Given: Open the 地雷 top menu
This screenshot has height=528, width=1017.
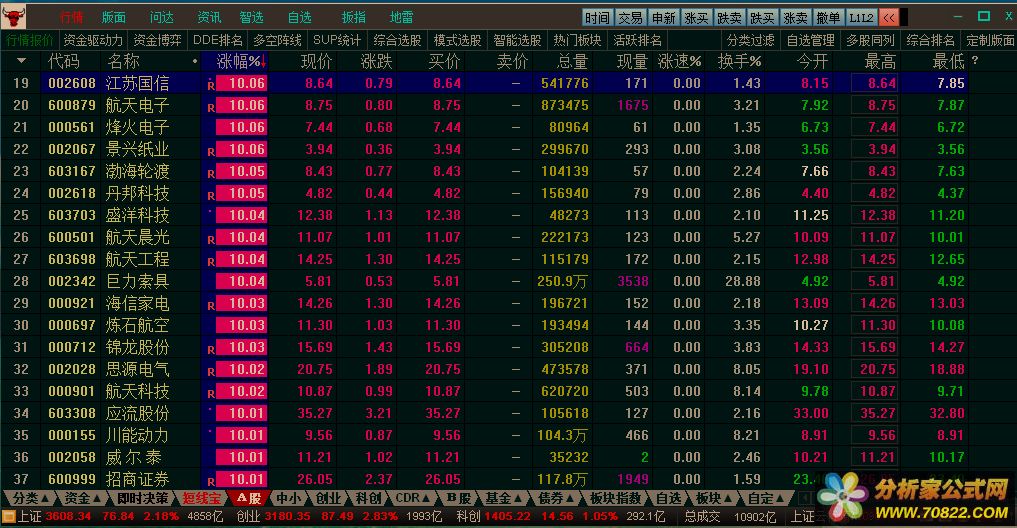Looking at the screenshot, I should click(x=401, y=18).
